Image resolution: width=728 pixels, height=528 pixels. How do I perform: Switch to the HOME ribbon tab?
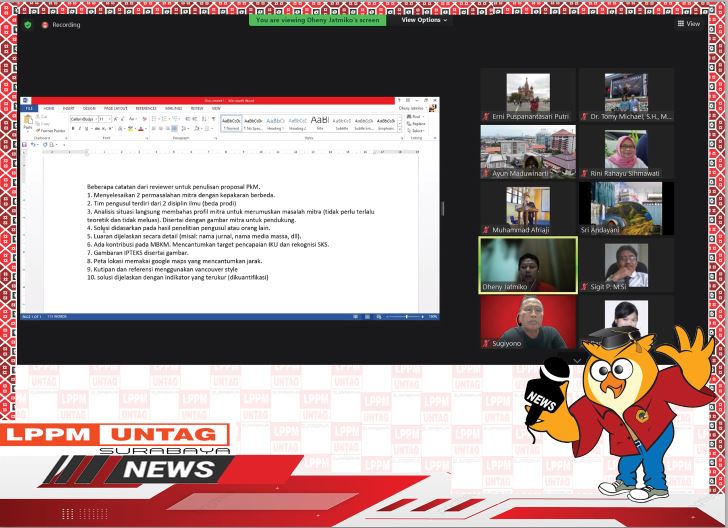[x=48, y=108]
